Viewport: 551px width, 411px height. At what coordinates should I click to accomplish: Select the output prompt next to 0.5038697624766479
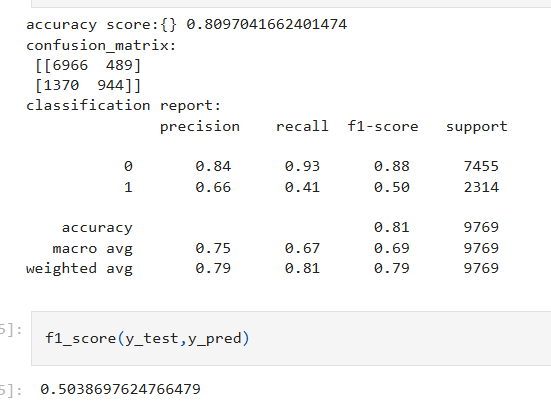11,391
